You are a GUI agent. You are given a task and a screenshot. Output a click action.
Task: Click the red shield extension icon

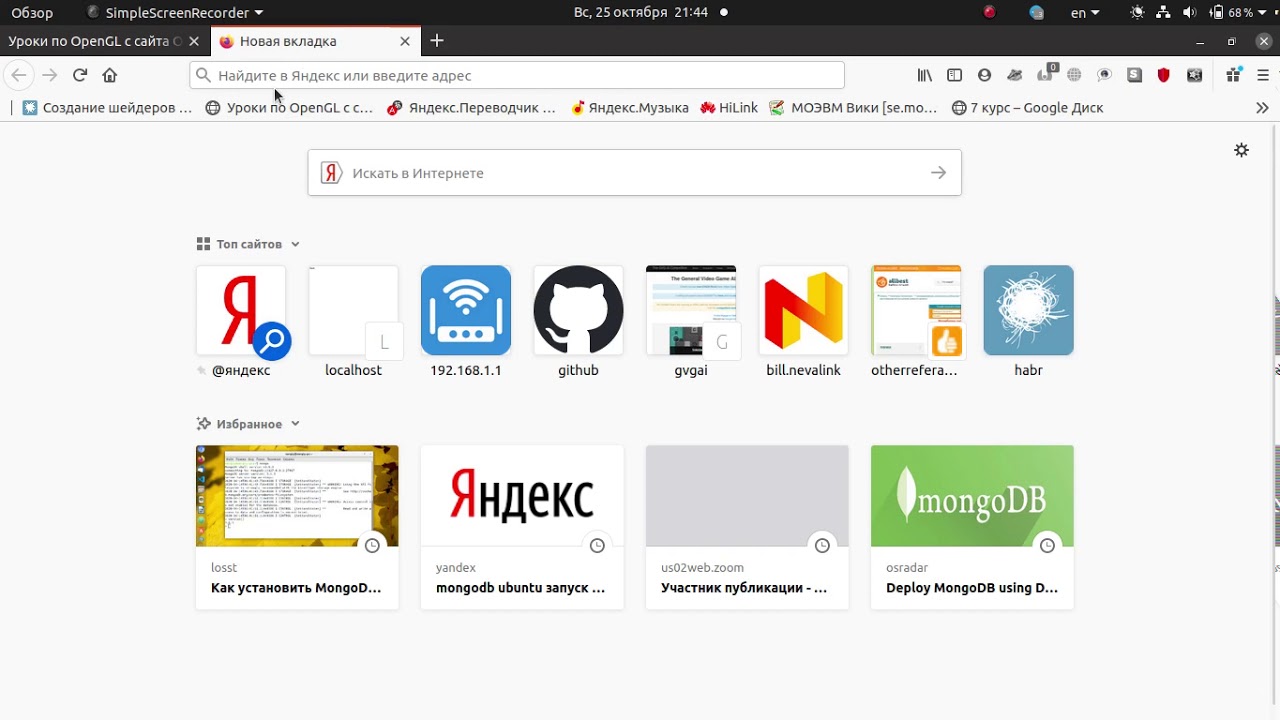(x=1164, y=75)
